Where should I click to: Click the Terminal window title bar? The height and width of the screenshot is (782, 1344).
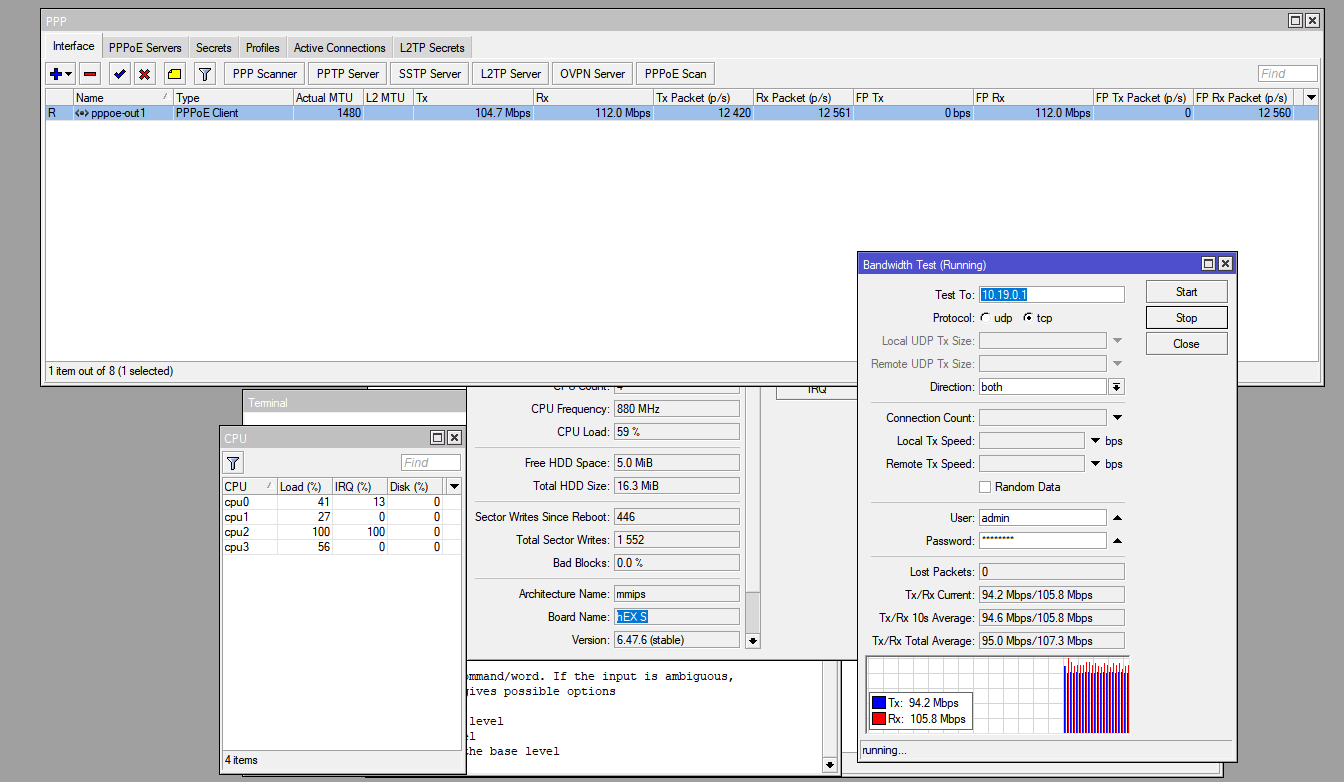355,403
